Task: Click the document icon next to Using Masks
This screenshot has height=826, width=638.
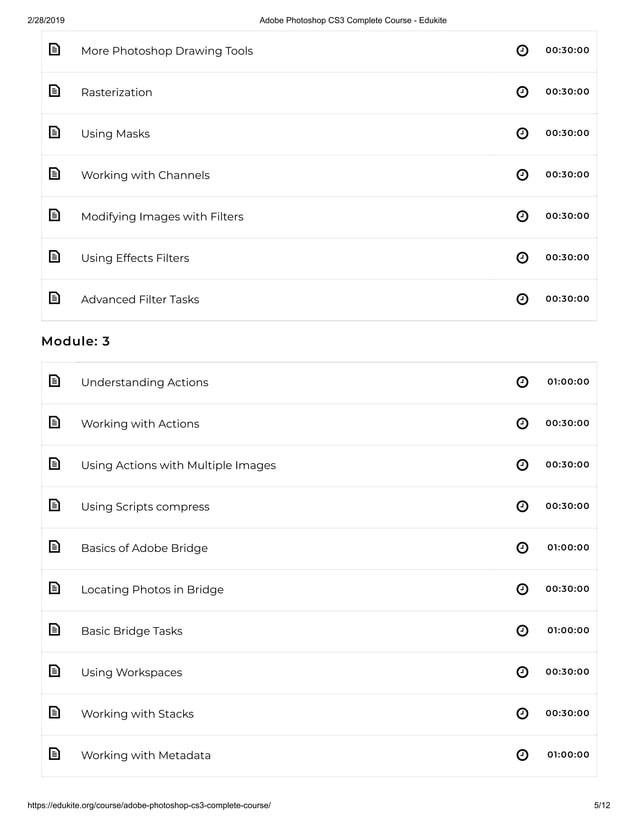Action: tap(55, 133)
